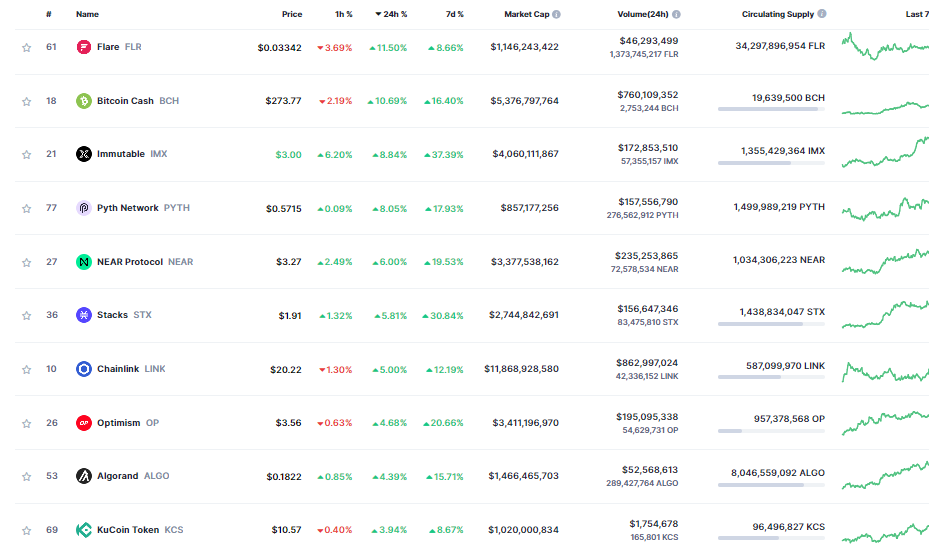951x551 pixels.
Task: Star the KuCoin Token row
Action: 27,530
